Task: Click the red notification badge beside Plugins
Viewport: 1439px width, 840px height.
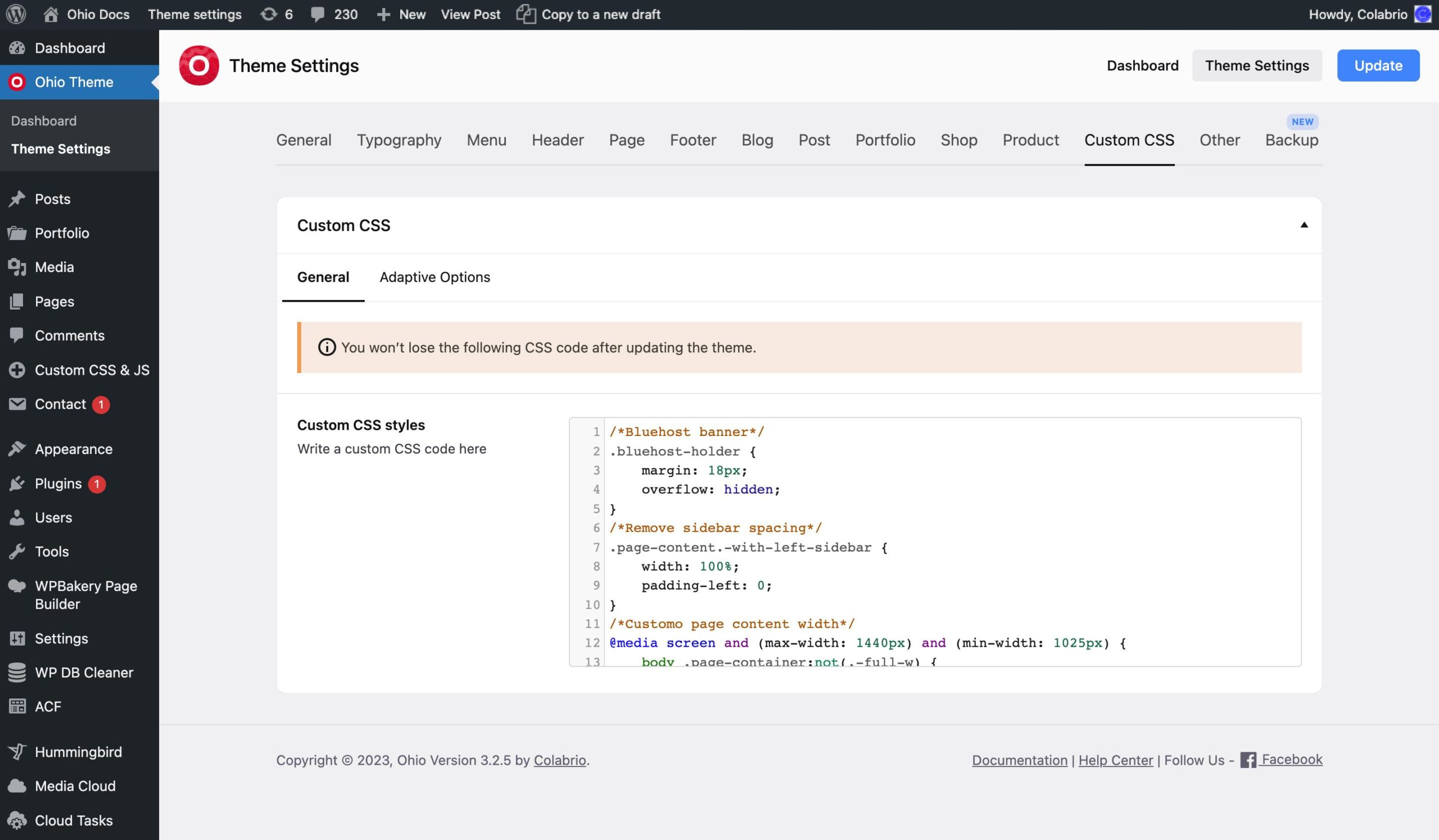Action: pos(97,484)
